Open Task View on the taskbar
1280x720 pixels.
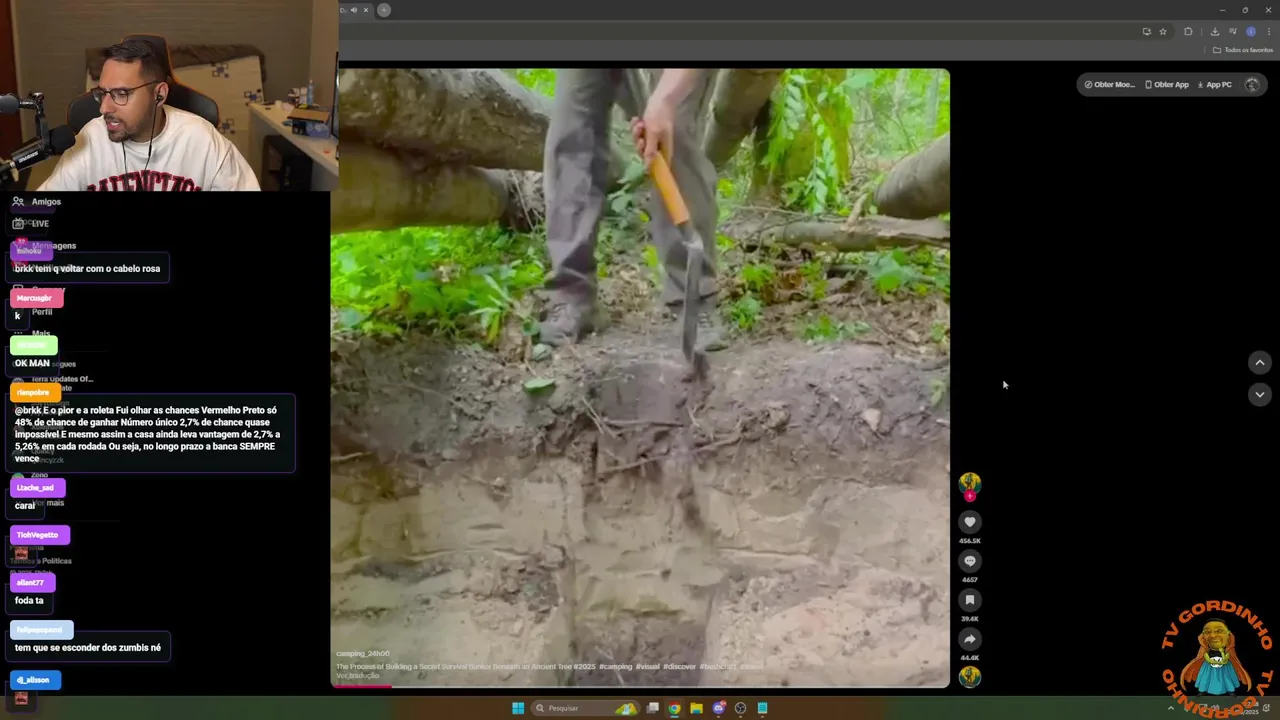click(x=653, y=708)
